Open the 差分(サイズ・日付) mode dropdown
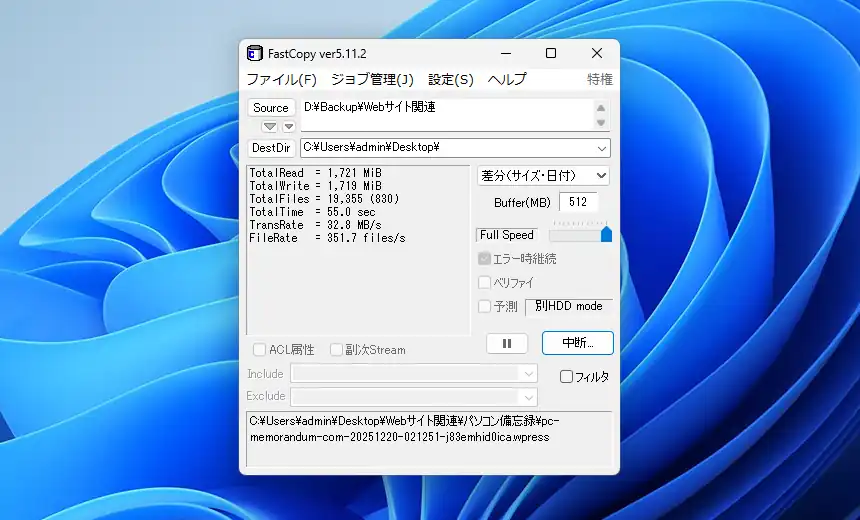 click(x=543, y=176)
